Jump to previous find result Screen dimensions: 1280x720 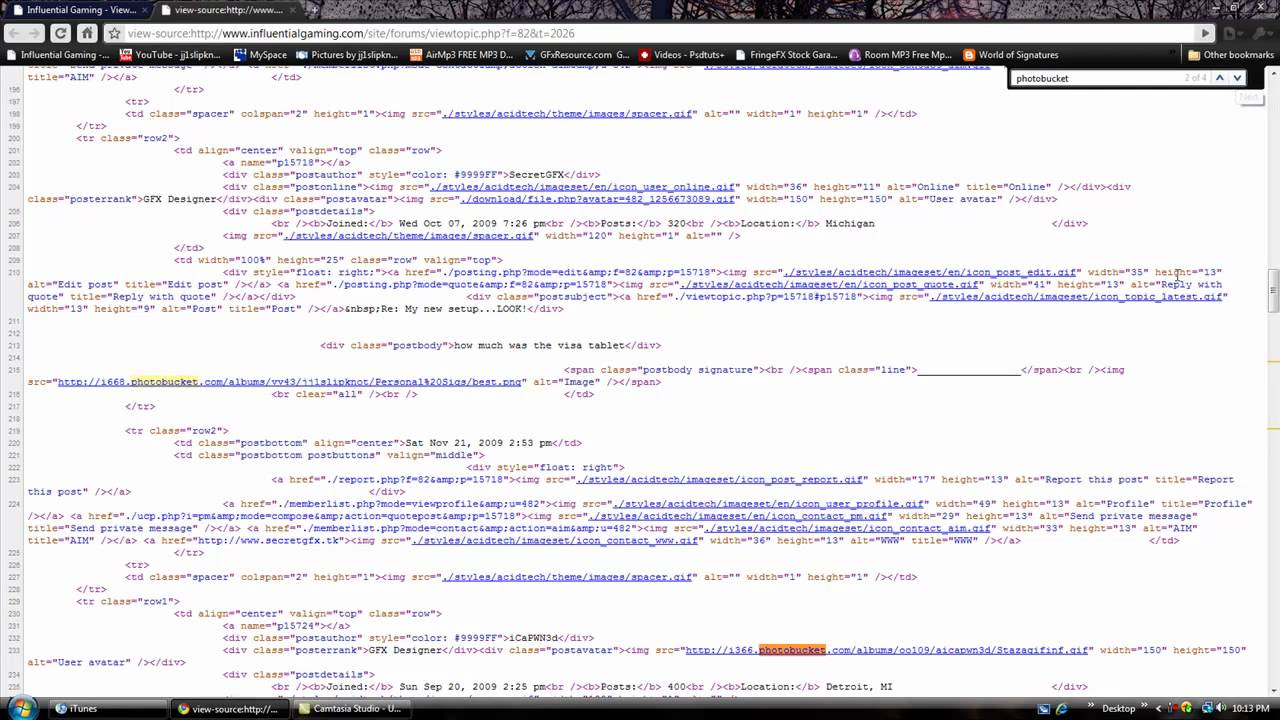[1220, 78]
